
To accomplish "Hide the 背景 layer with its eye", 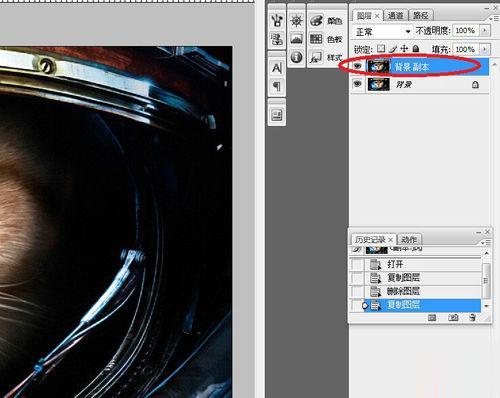I will [357, 83].
